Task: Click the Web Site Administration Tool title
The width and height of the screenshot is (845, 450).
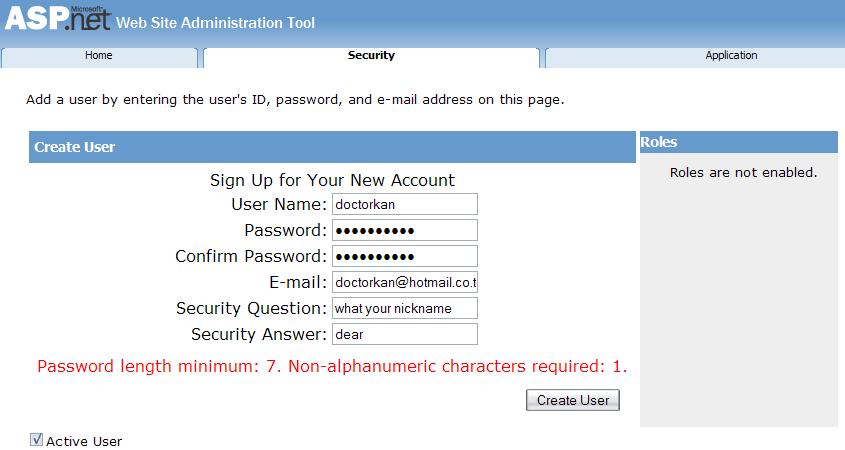Action: point(215,23)
